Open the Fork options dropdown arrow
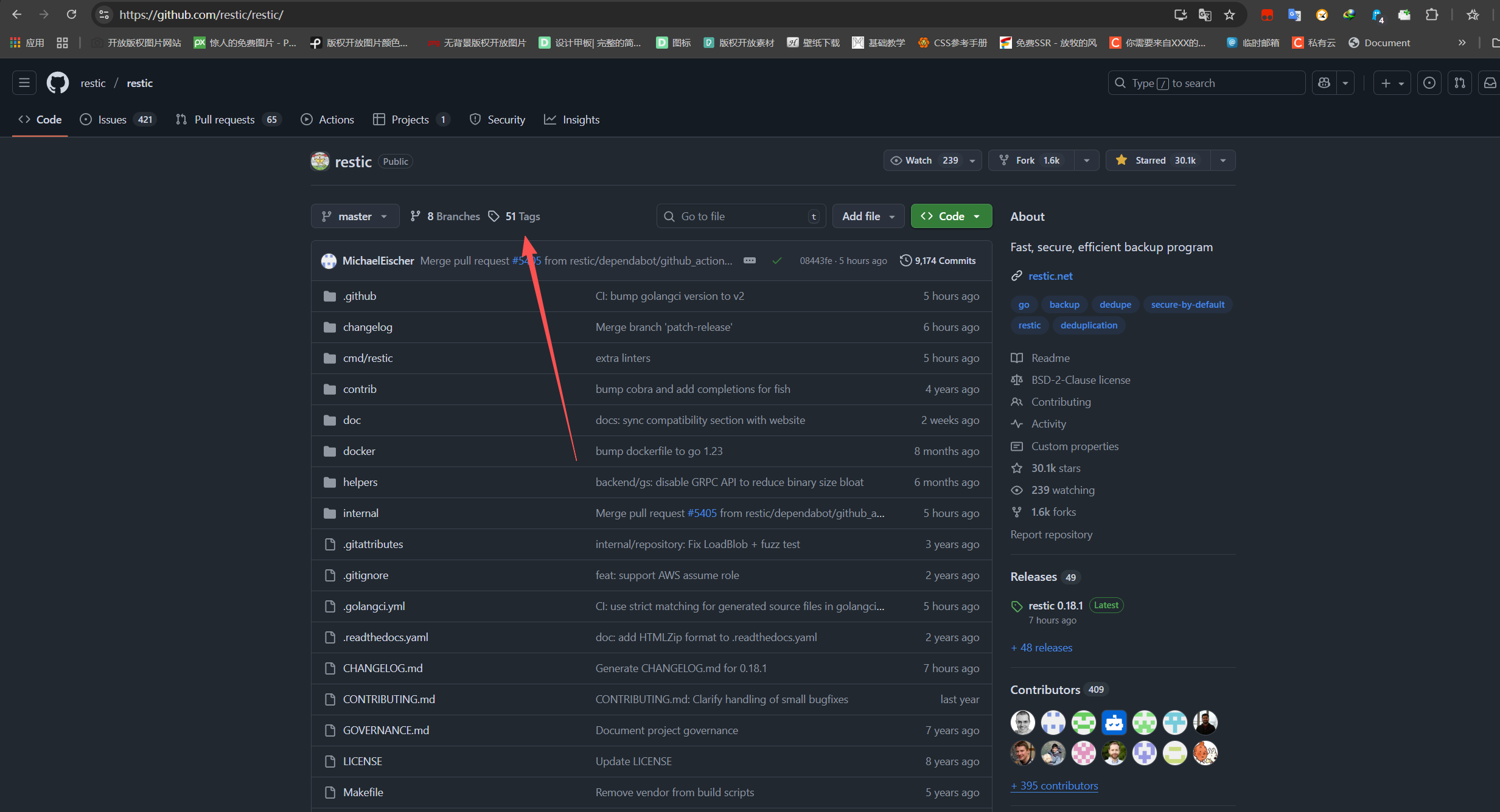Screen dimensions: 1500x812 1087,161
